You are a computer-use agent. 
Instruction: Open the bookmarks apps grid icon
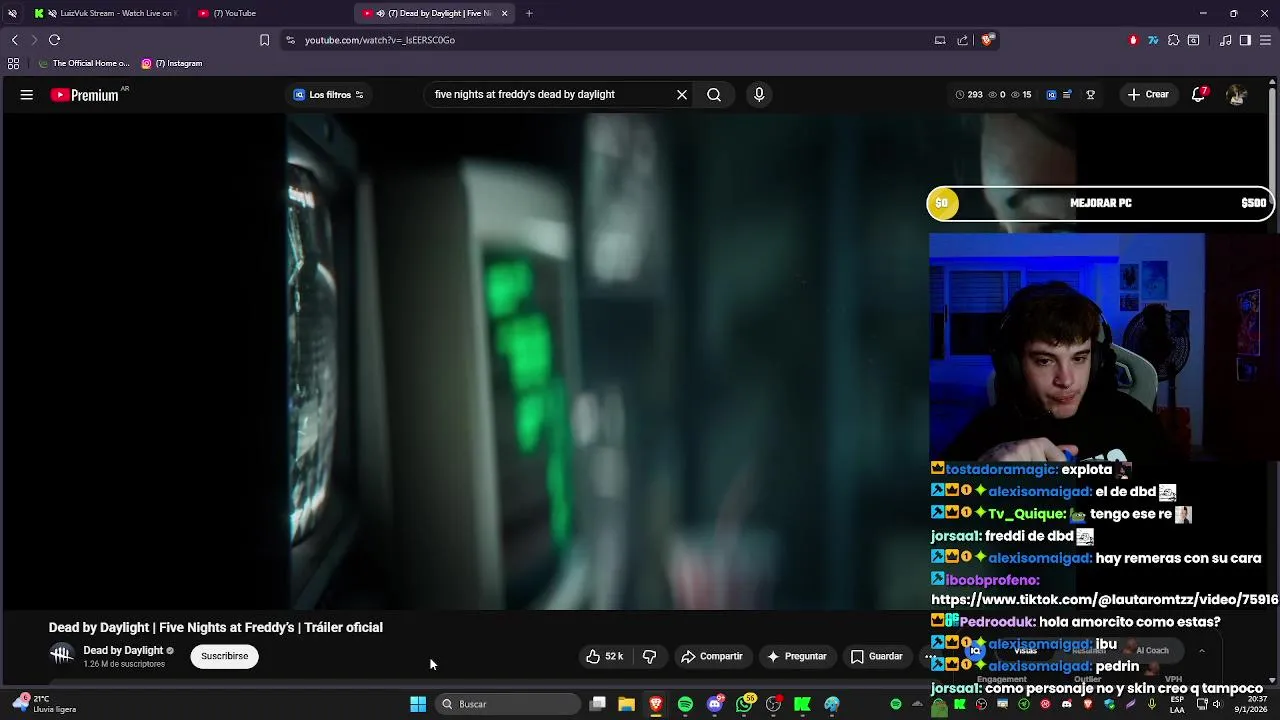pos(13,63)
